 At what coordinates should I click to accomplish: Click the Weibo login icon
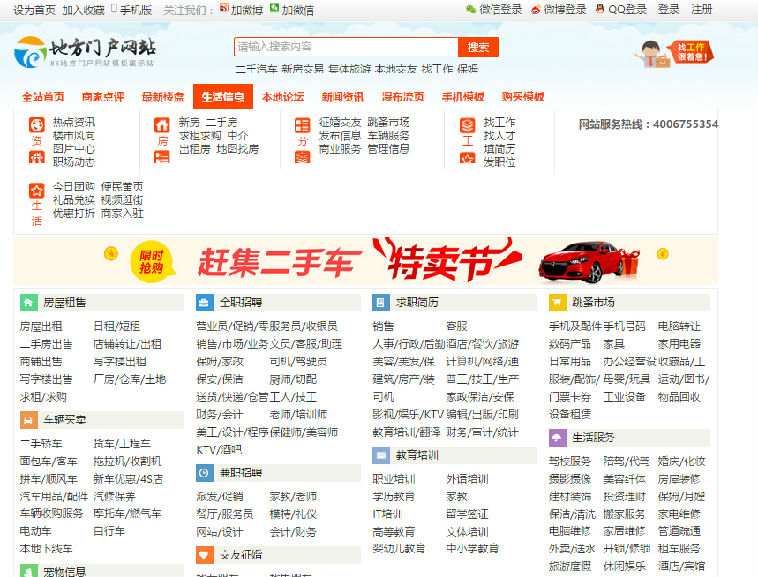point(536,9)
